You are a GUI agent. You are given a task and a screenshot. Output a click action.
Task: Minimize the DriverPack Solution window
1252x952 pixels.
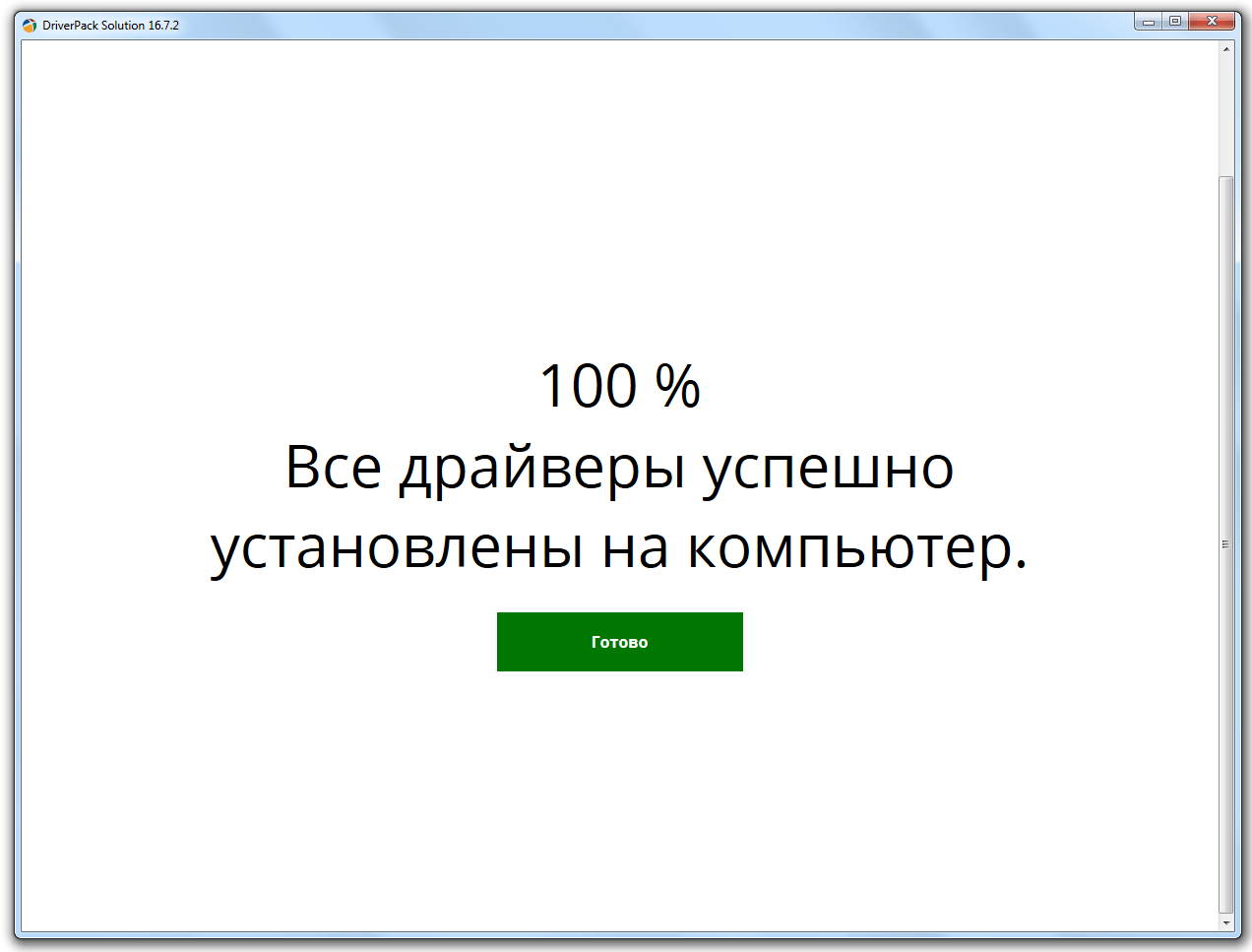click(1148, 22)
